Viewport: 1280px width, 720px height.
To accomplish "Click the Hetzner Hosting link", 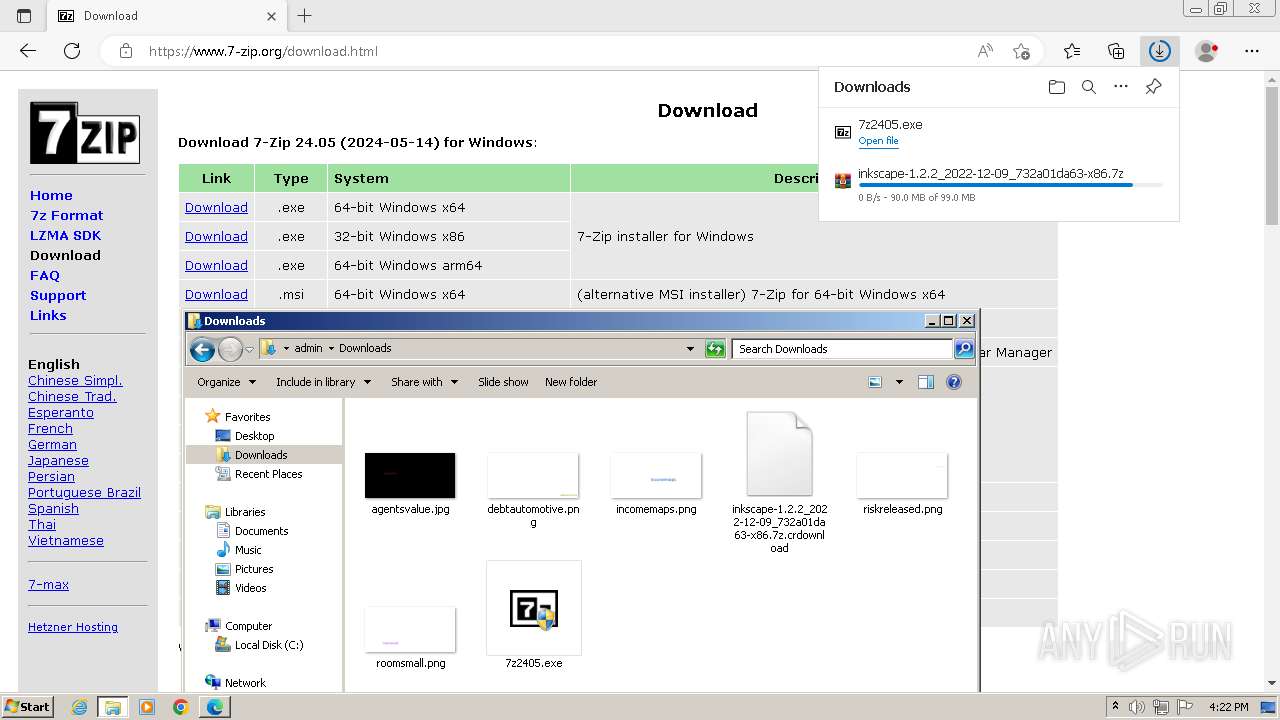I will 73,627.
